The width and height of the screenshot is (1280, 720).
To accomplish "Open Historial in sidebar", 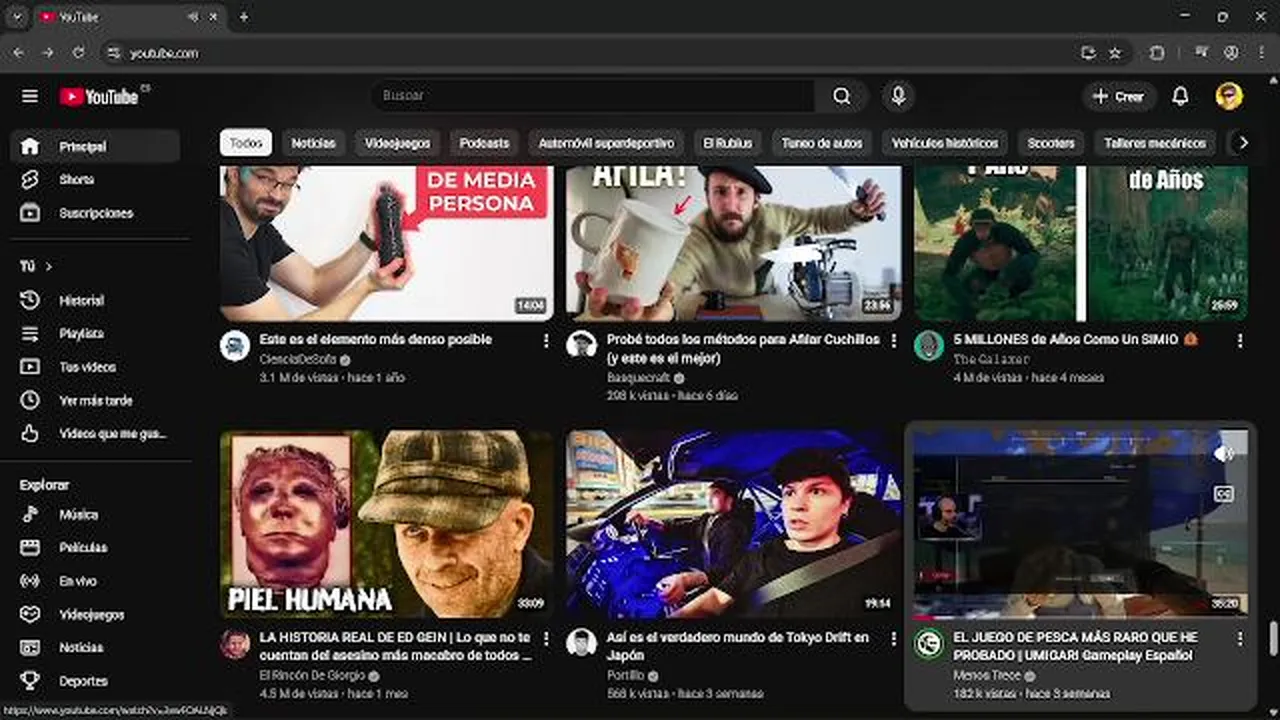I will click(95, 300).
